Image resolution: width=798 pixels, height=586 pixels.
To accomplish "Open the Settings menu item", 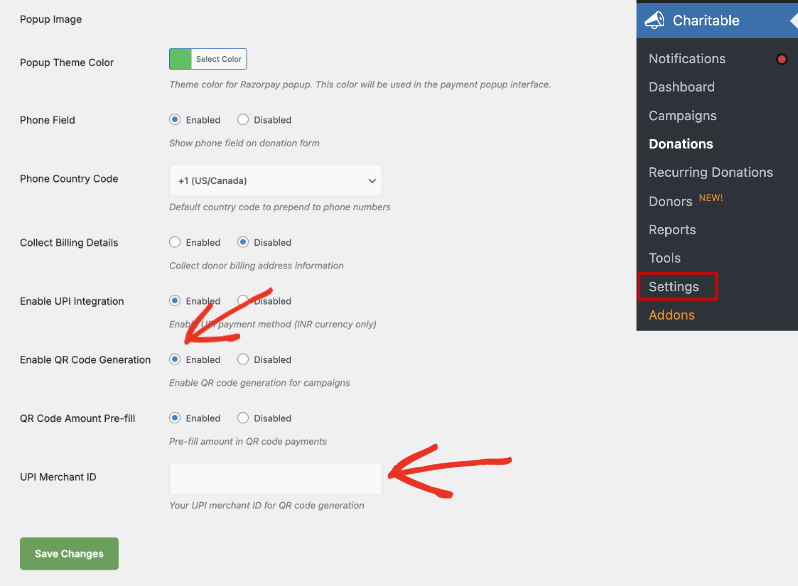I will 674,287.
